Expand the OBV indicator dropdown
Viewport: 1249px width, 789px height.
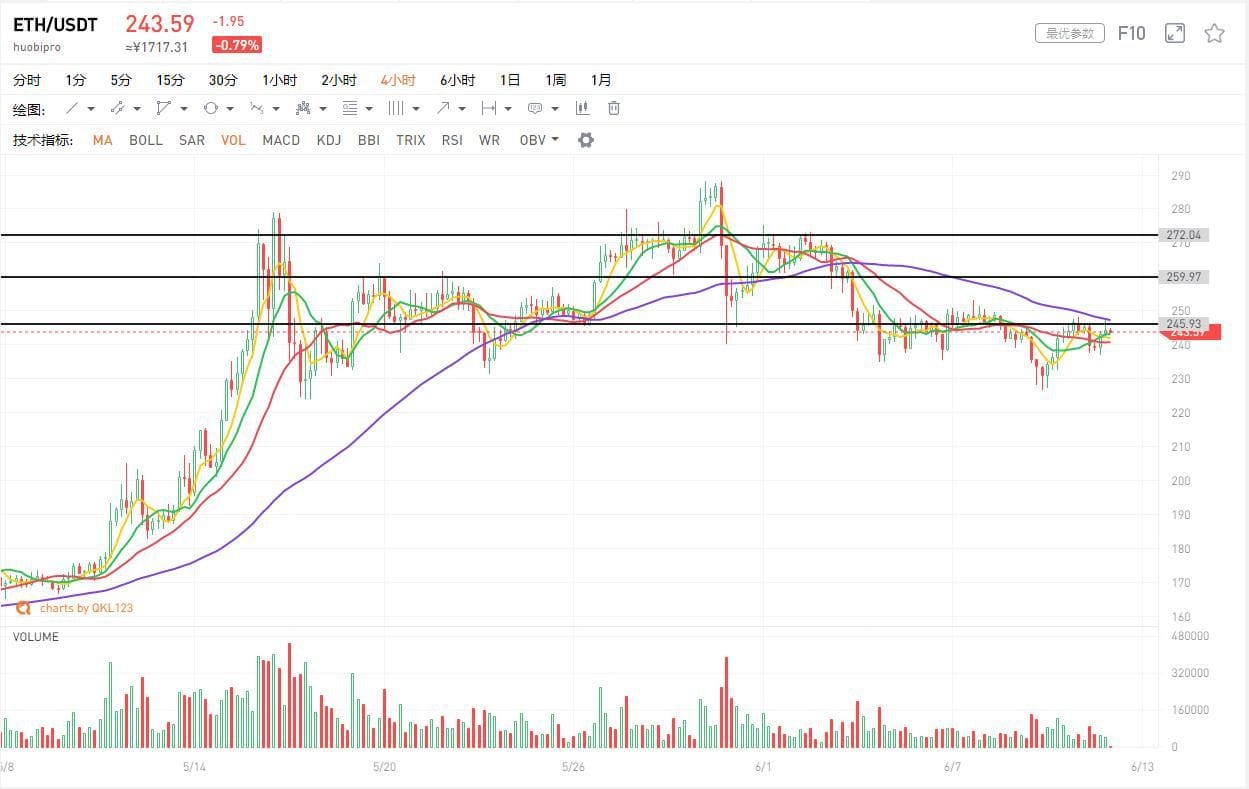[554, 140]
